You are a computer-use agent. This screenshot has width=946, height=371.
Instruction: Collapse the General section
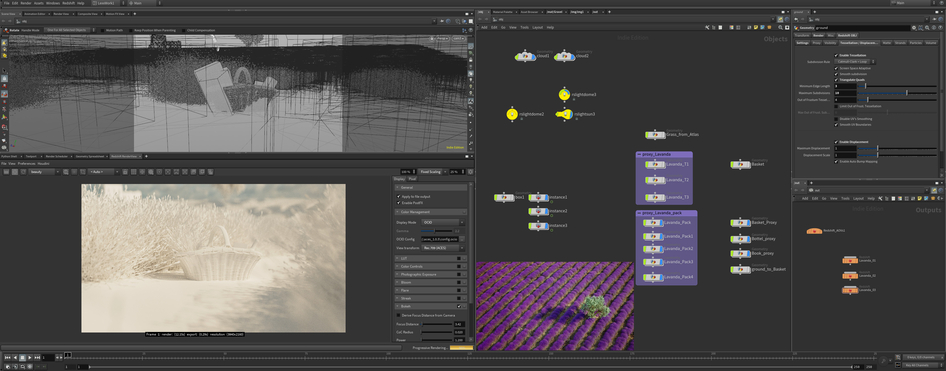tap(431, 188)
